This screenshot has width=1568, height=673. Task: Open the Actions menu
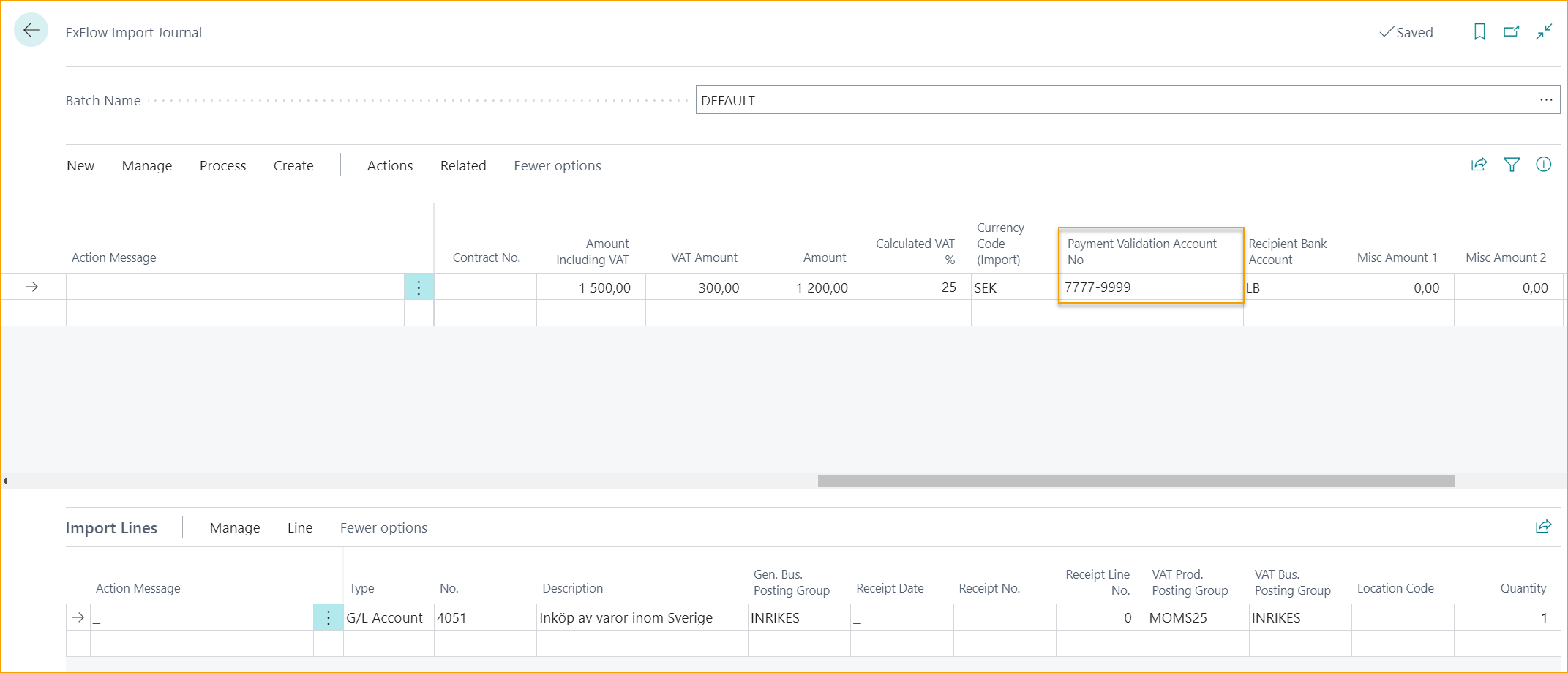(x=389, y=165)
